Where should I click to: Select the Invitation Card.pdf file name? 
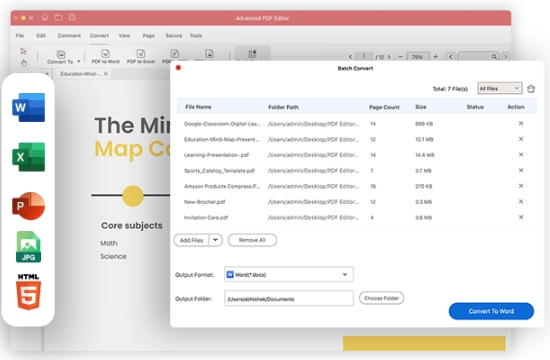[206, 218]
